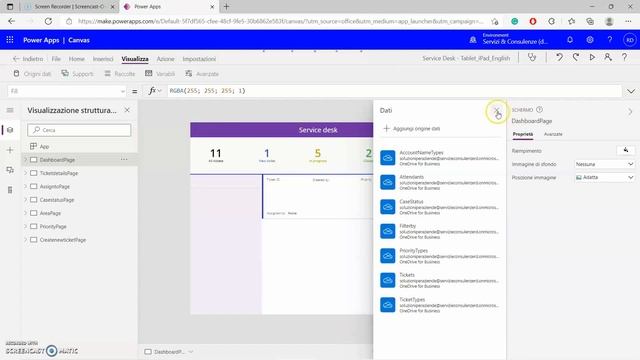Select the TicketTypes data source

pos(440,305)
